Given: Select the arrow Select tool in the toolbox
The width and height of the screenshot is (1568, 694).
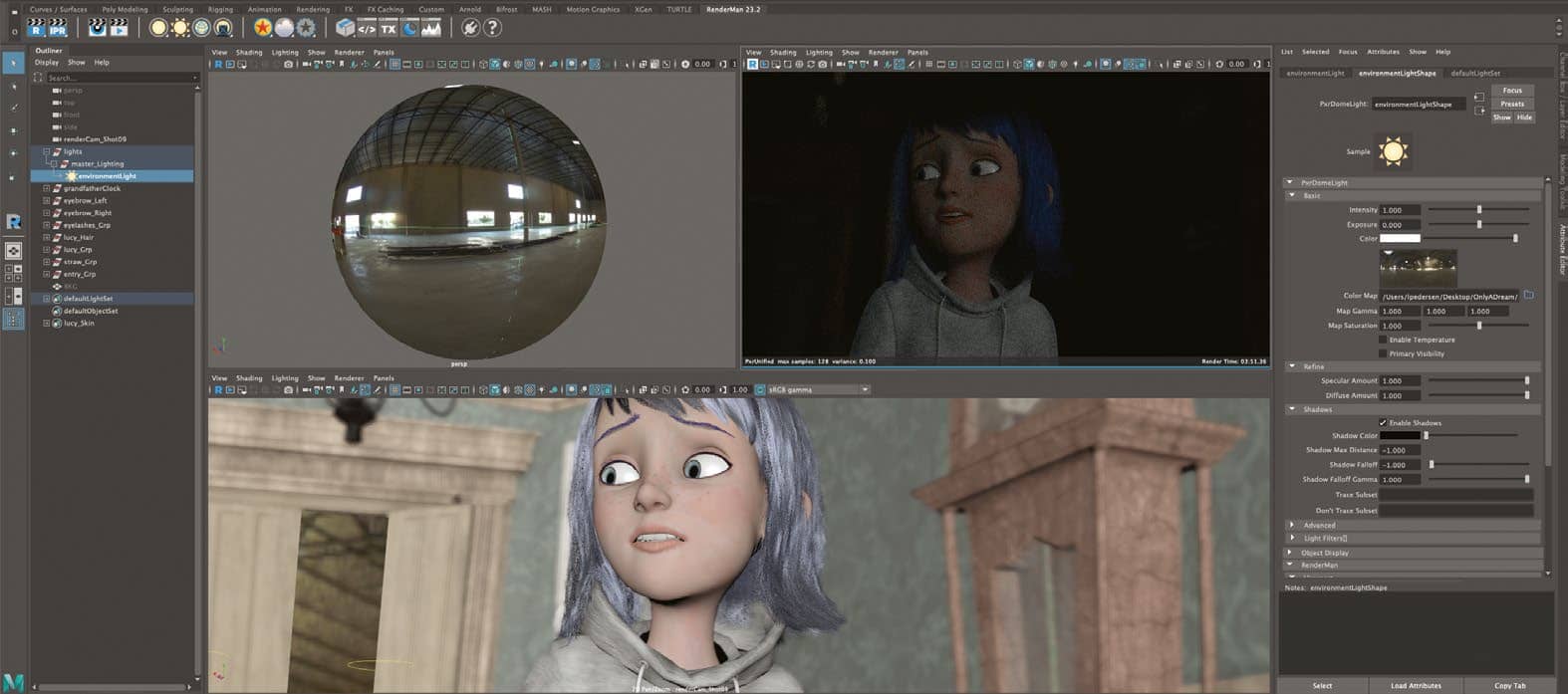Looking at the screenshot, I should (14, 63).
